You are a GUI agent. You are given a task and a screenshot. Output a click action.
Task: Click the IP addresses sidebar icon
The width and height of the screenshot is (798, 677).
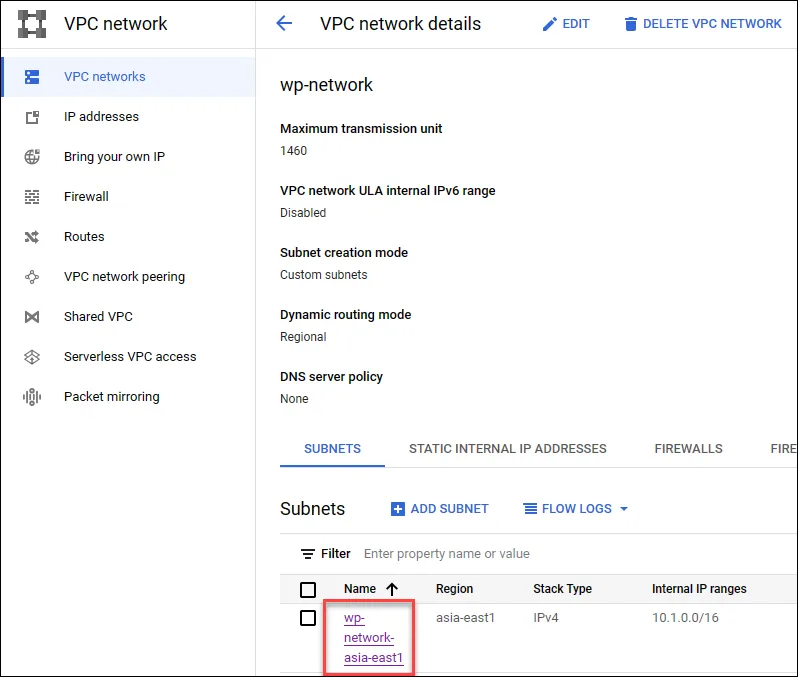(x=32, y=117)
